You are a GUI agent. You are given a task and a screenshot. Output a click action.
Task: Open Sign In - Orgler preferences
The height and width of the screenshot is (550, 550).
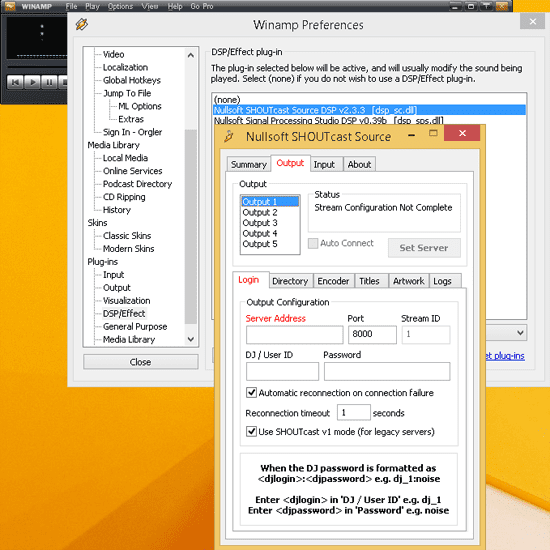click(x=133, y=132)
